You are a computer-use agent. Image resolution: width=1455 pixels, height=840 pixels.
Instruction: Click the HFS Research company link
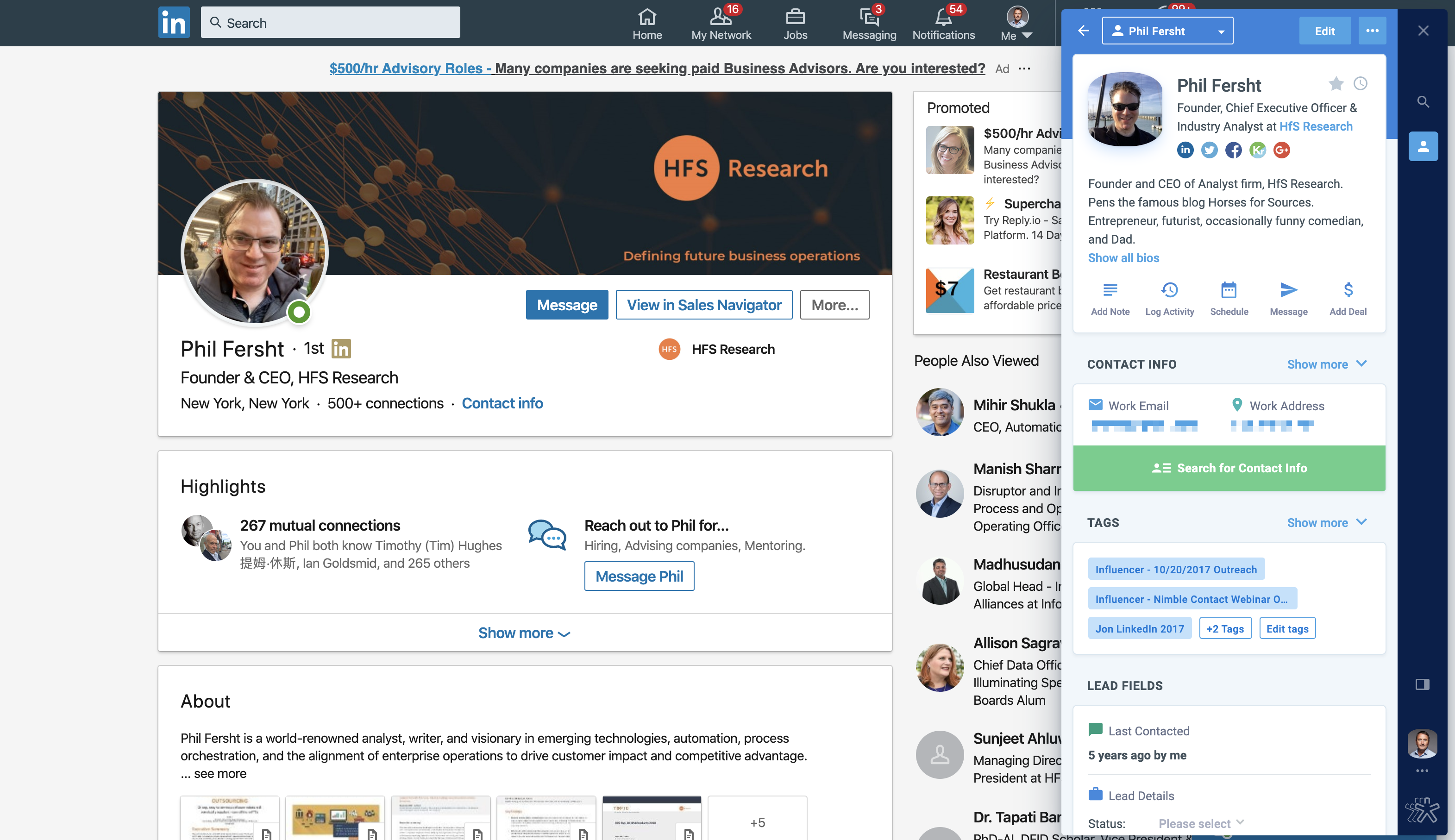click(x=716, y=349)
